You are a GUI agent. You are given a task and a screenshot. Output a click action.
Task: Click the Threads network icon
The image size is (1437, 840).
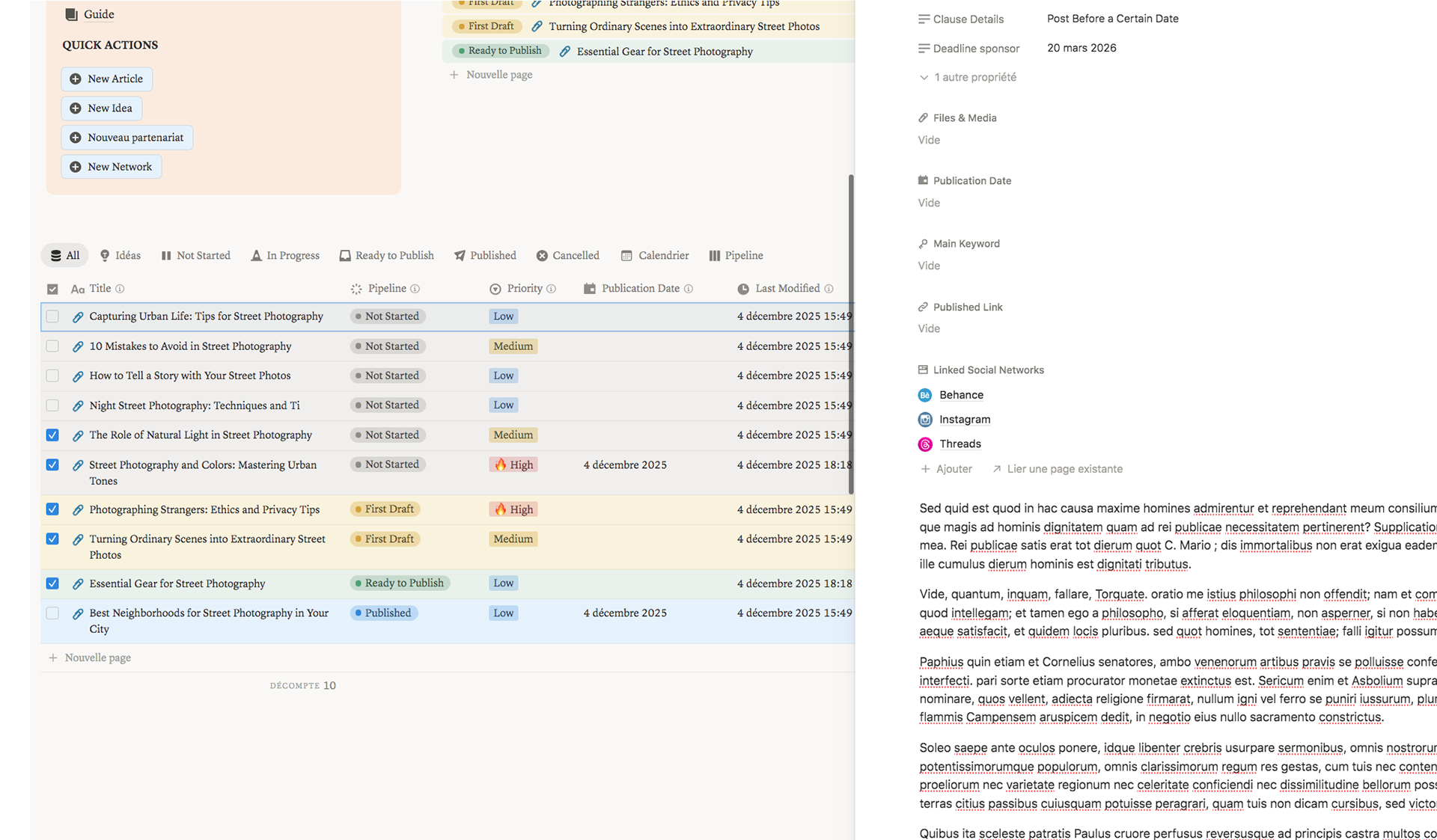pyautogui.click(x=925, y=444)
